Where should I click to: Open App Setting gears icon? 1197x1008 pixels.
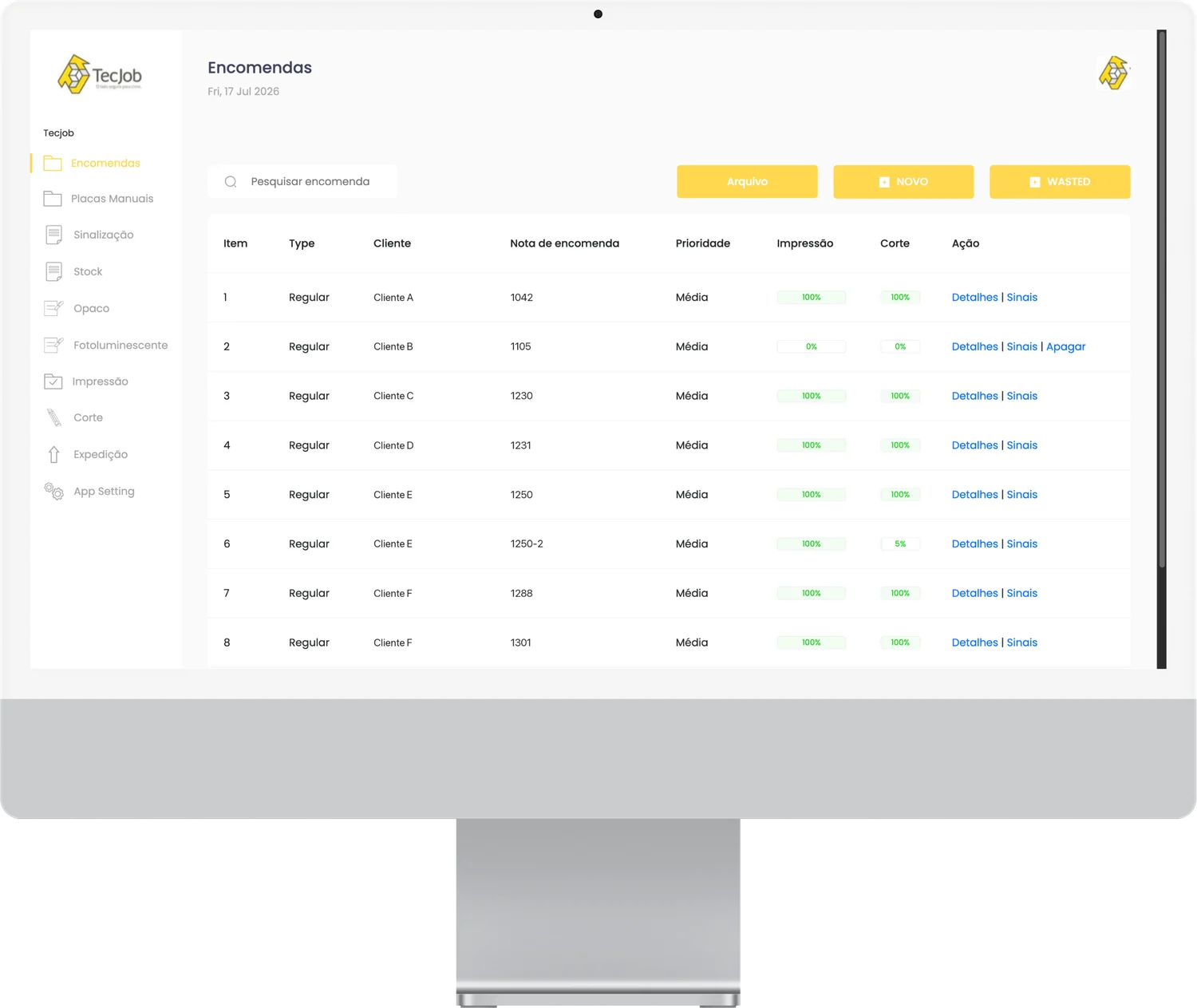pyautogui.click(x=53, y=491)
